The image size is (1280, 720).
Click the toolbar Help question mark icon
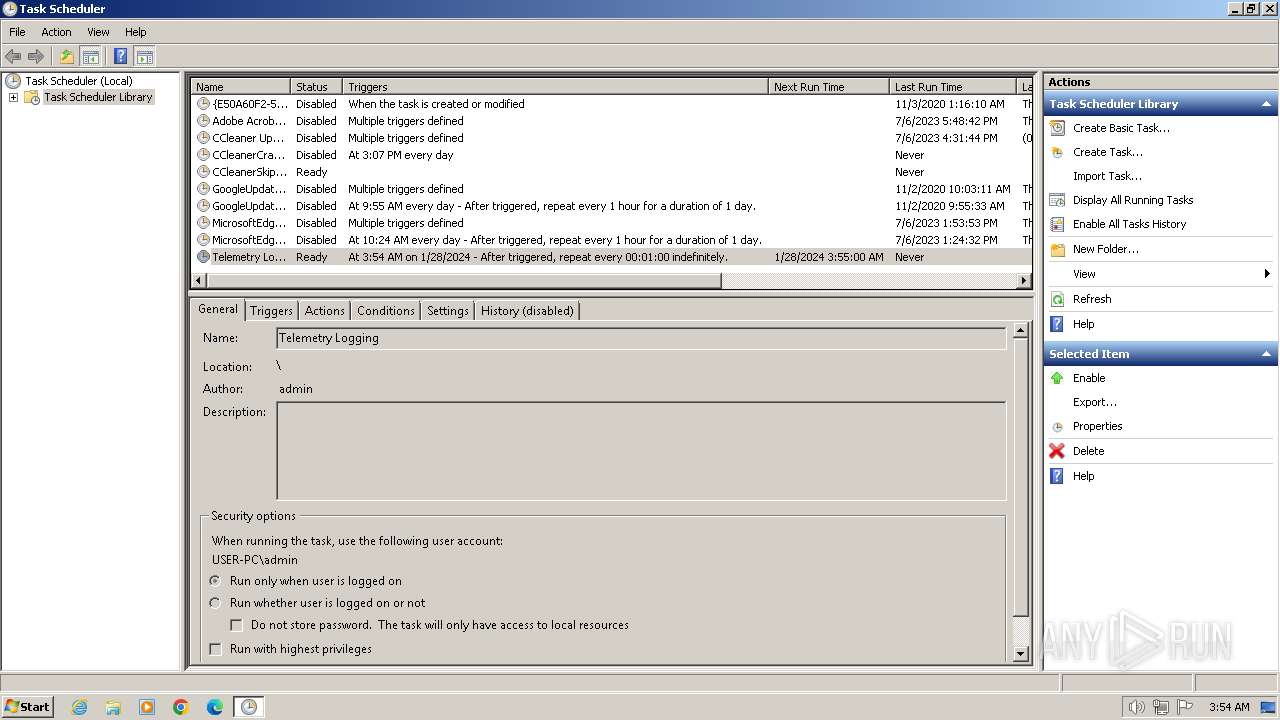pyautogui.click(x=121, y=57)
